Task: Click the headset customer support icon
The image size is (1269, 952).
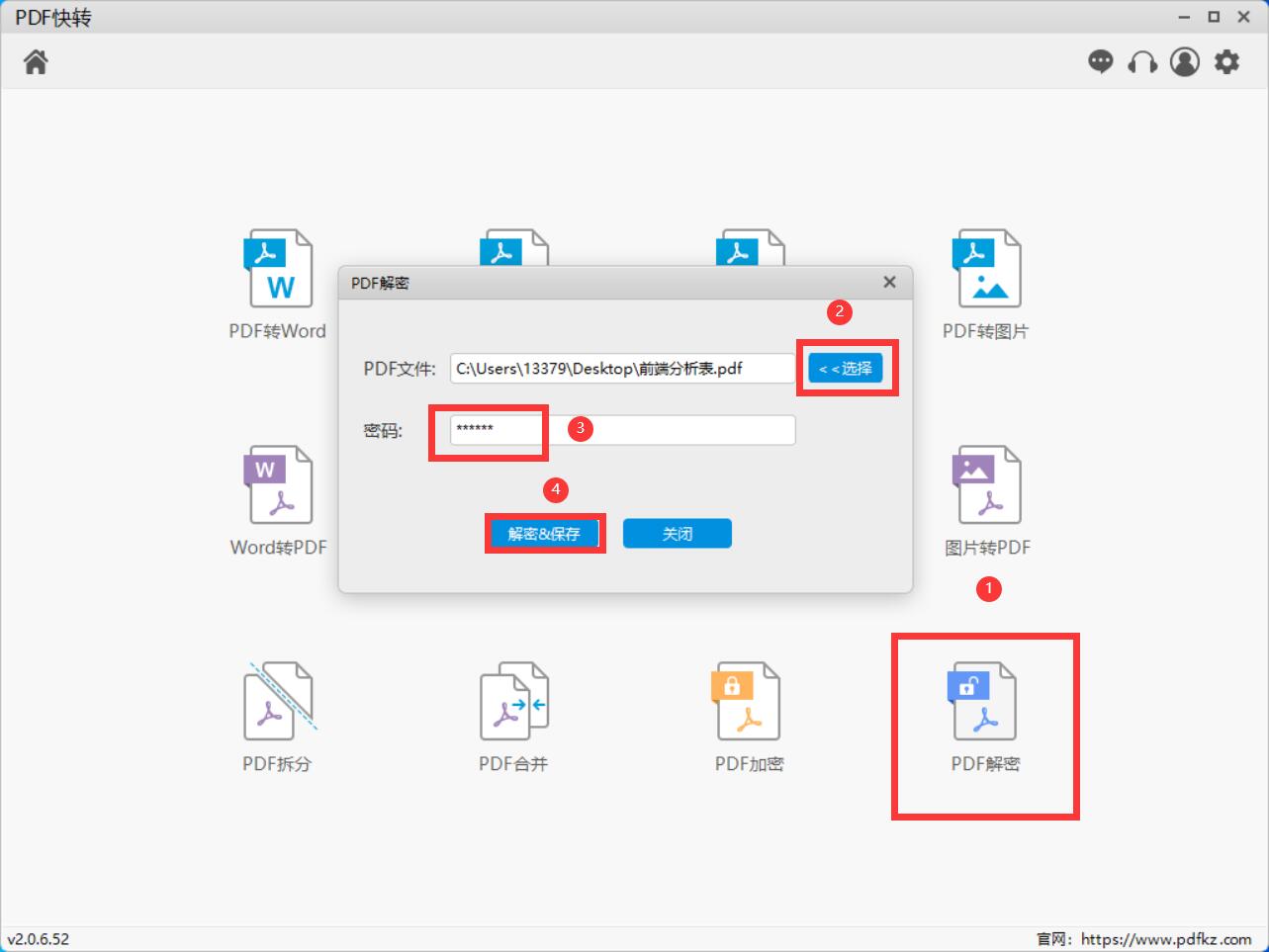Action: point(1142,61)
